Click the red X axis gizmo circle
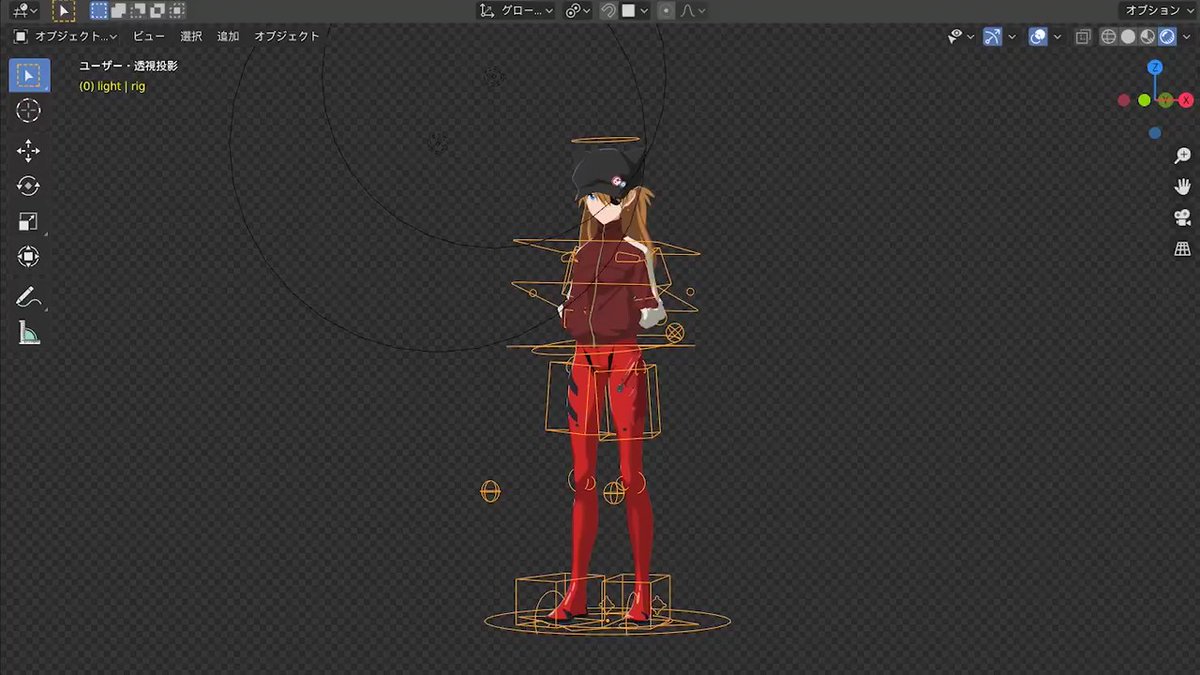 coord(1187,100)
